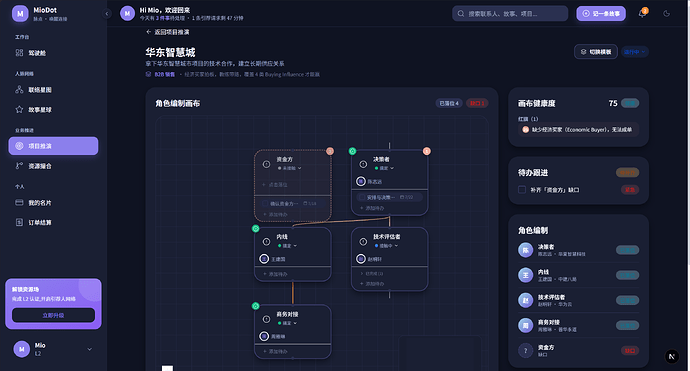Screen dimensions: 690x371
Task: Click the MioDot logo avatar
Action: tap(20, 14)
